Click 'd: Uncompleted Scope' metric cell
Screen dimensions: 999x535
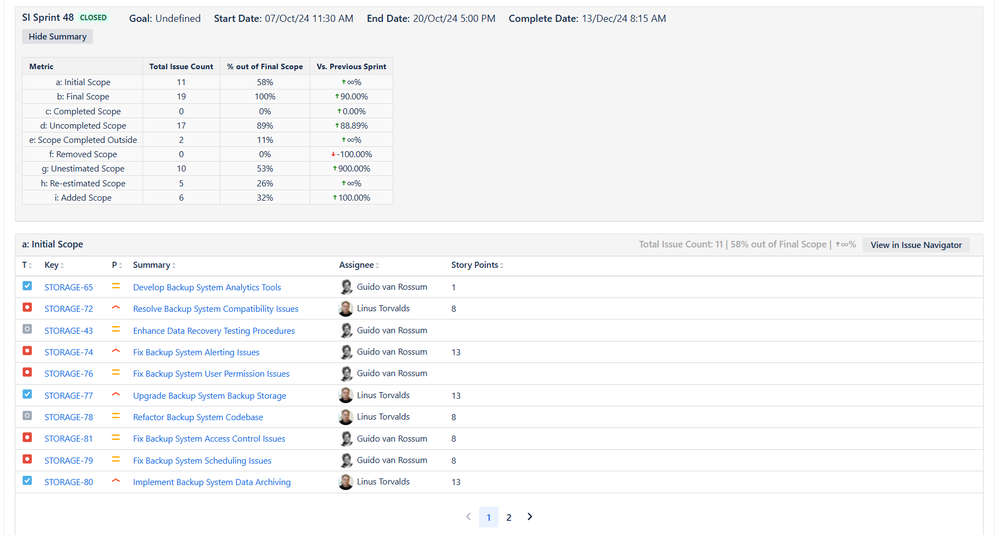(83, 125)
